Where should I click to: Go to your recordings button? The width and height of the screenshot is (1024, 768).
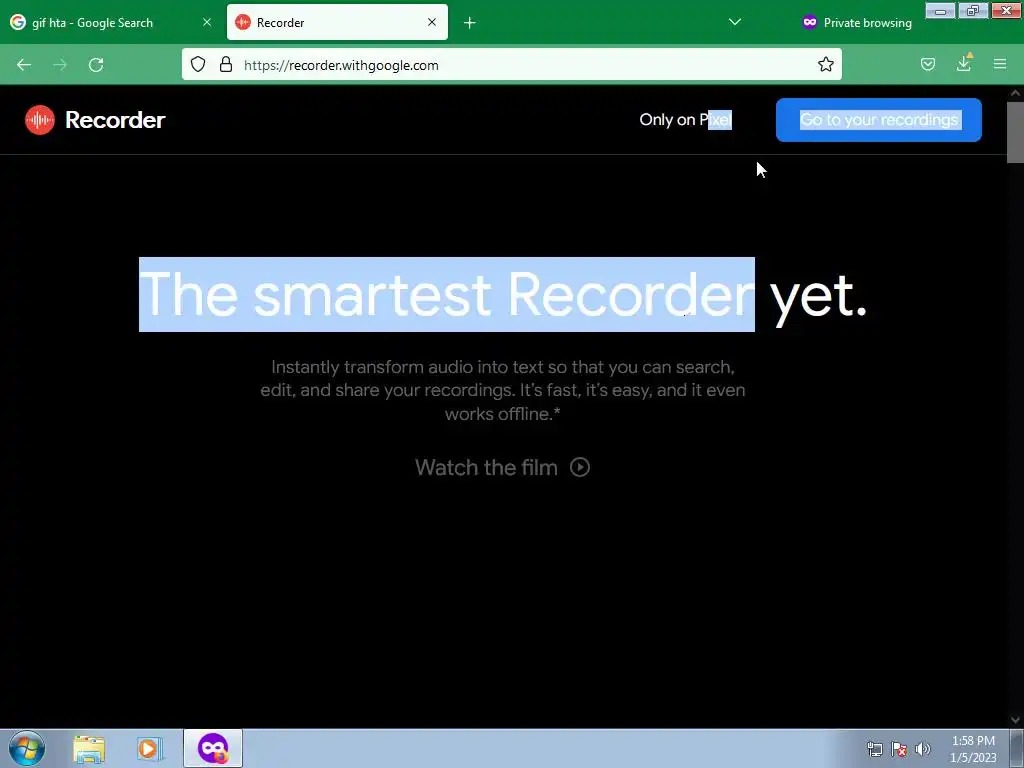(x=878, y=120)
